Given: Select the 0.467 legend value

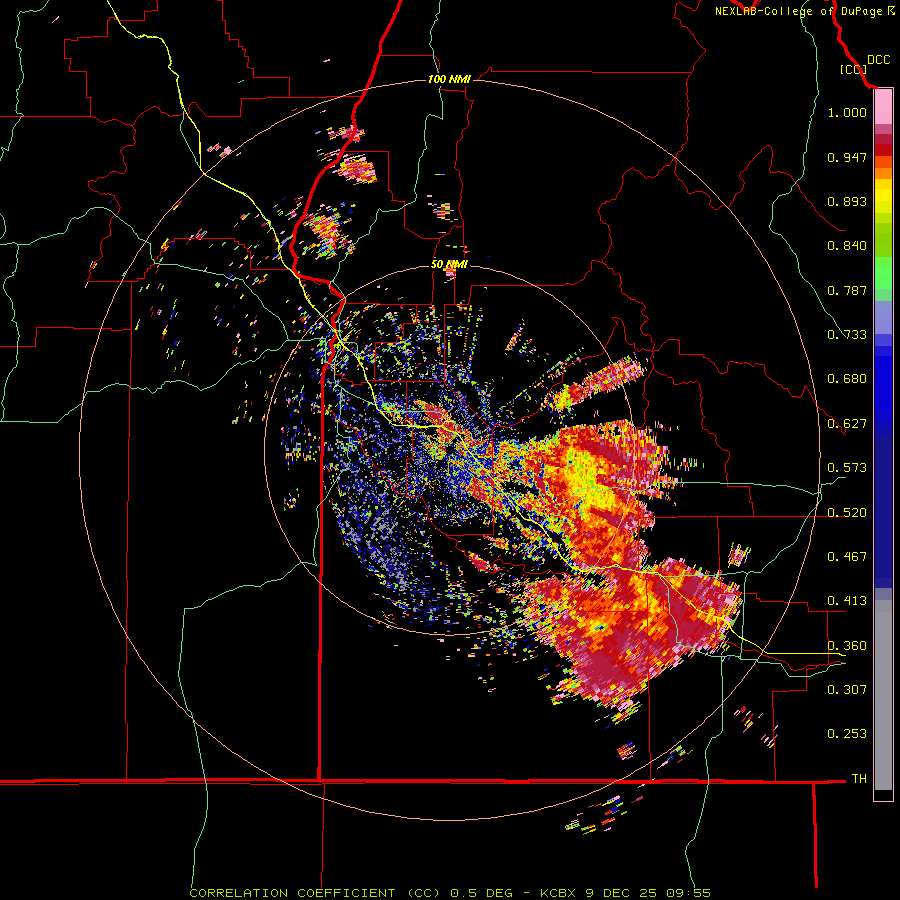Looking at the screenshot, I should 847,557.
